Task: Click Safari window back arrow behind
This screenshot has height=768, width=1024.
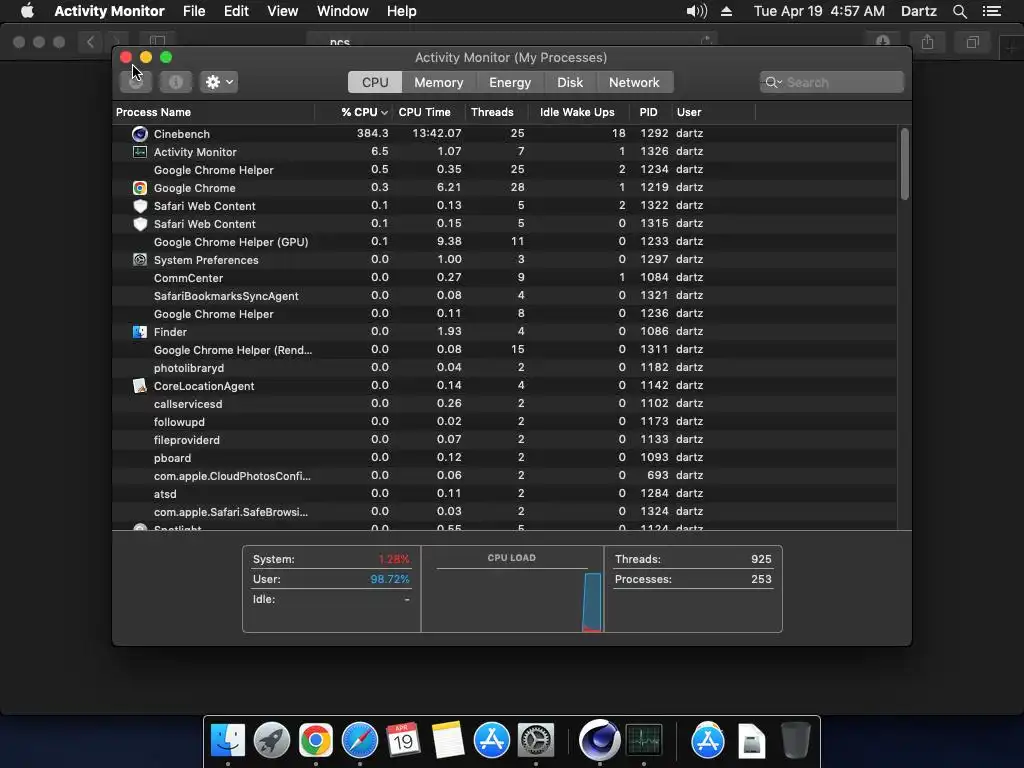Action: click(x=90, y=42)
